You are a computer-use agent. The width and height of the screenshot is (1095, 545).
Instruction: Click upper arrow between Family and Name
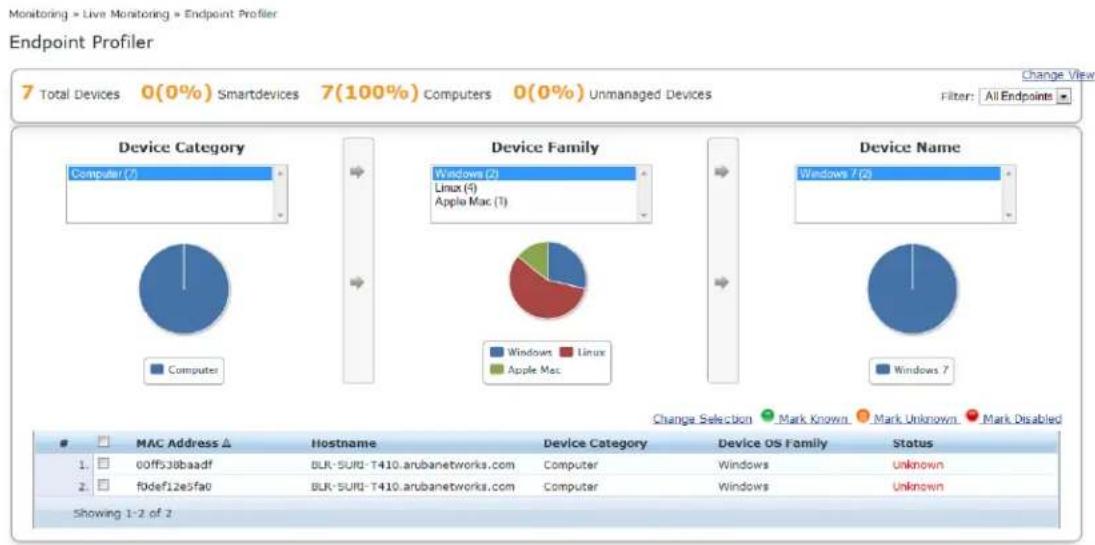click(x=722, y=172)
